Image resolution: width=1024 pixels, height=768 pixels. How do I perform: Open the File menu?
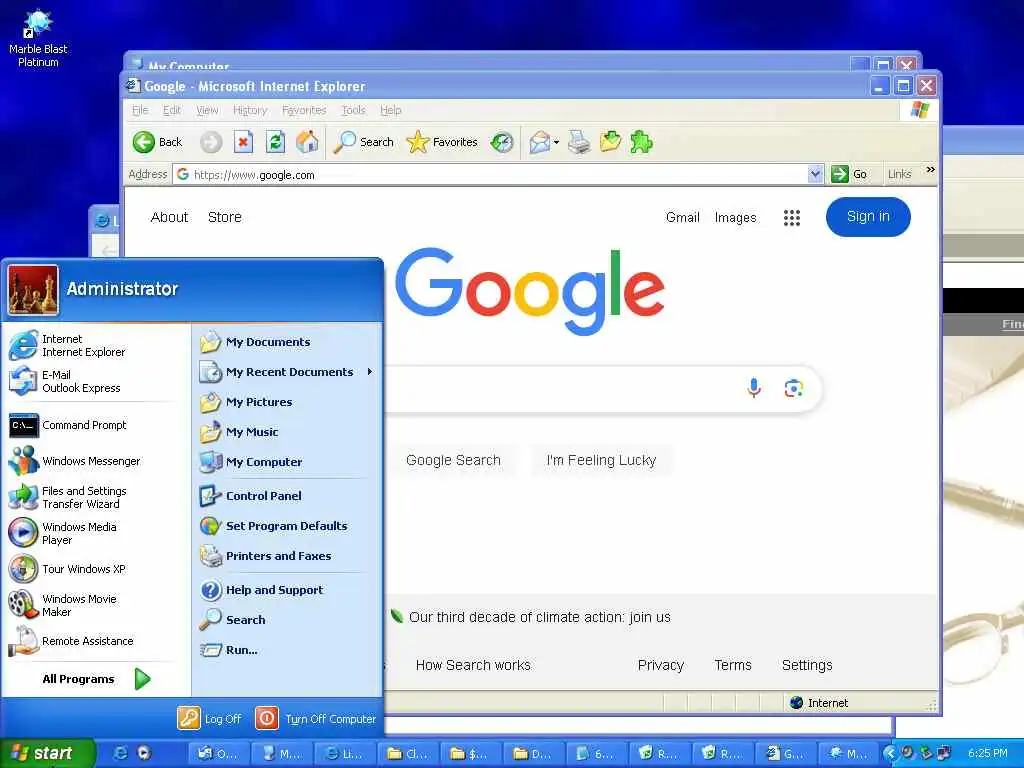(x=140, y=110)
